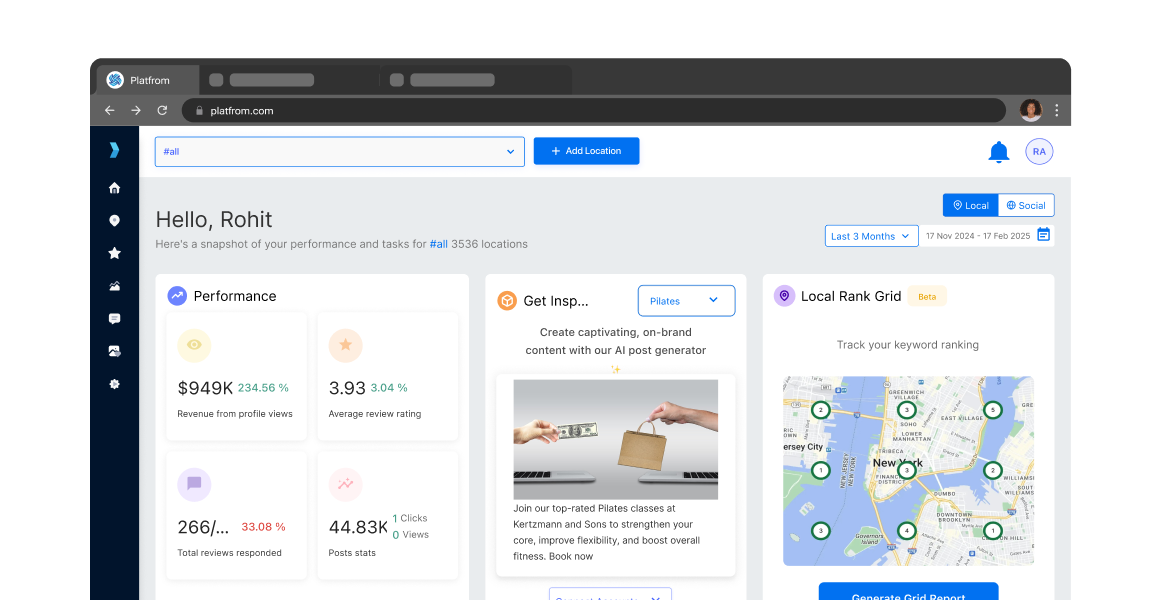Click the eye icon on the Revenue card

coord(194,345)
